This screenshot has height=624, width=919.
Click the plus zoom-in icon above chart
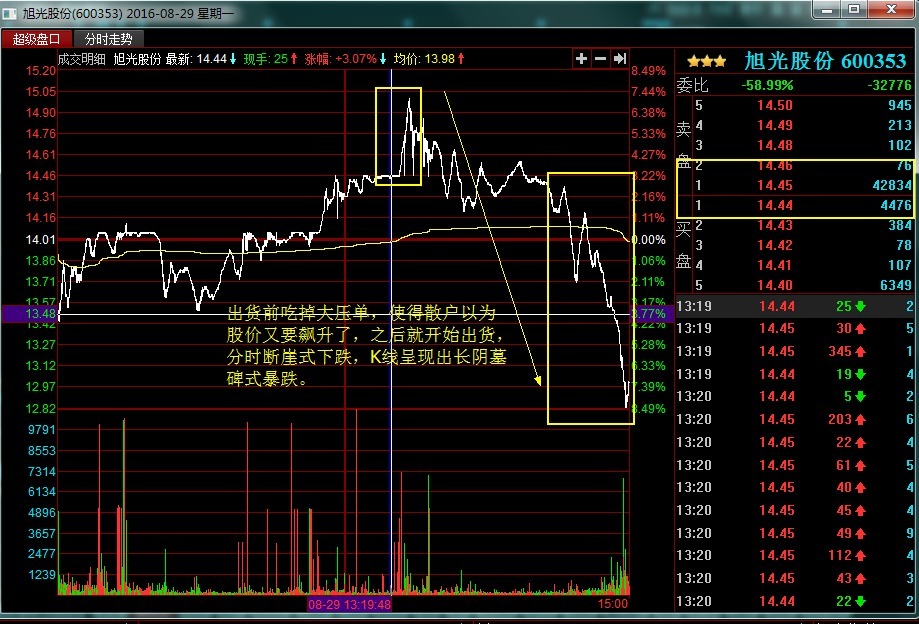[581, 59]
